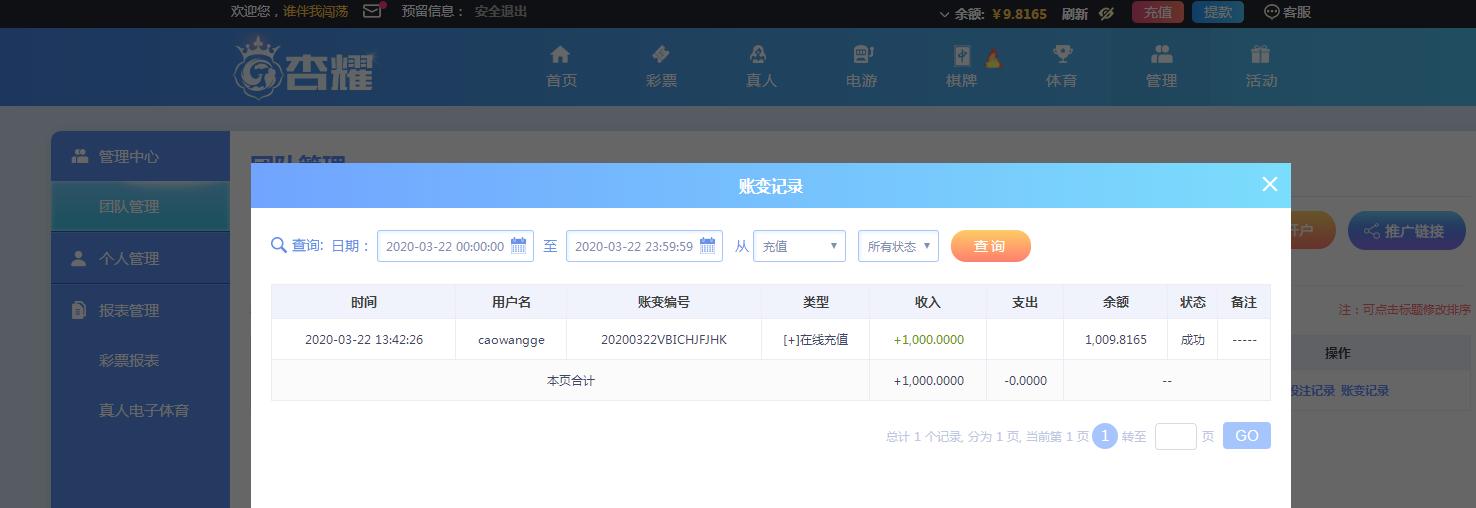Open the 体育 trophy icon

click(x=1062, y=54)
